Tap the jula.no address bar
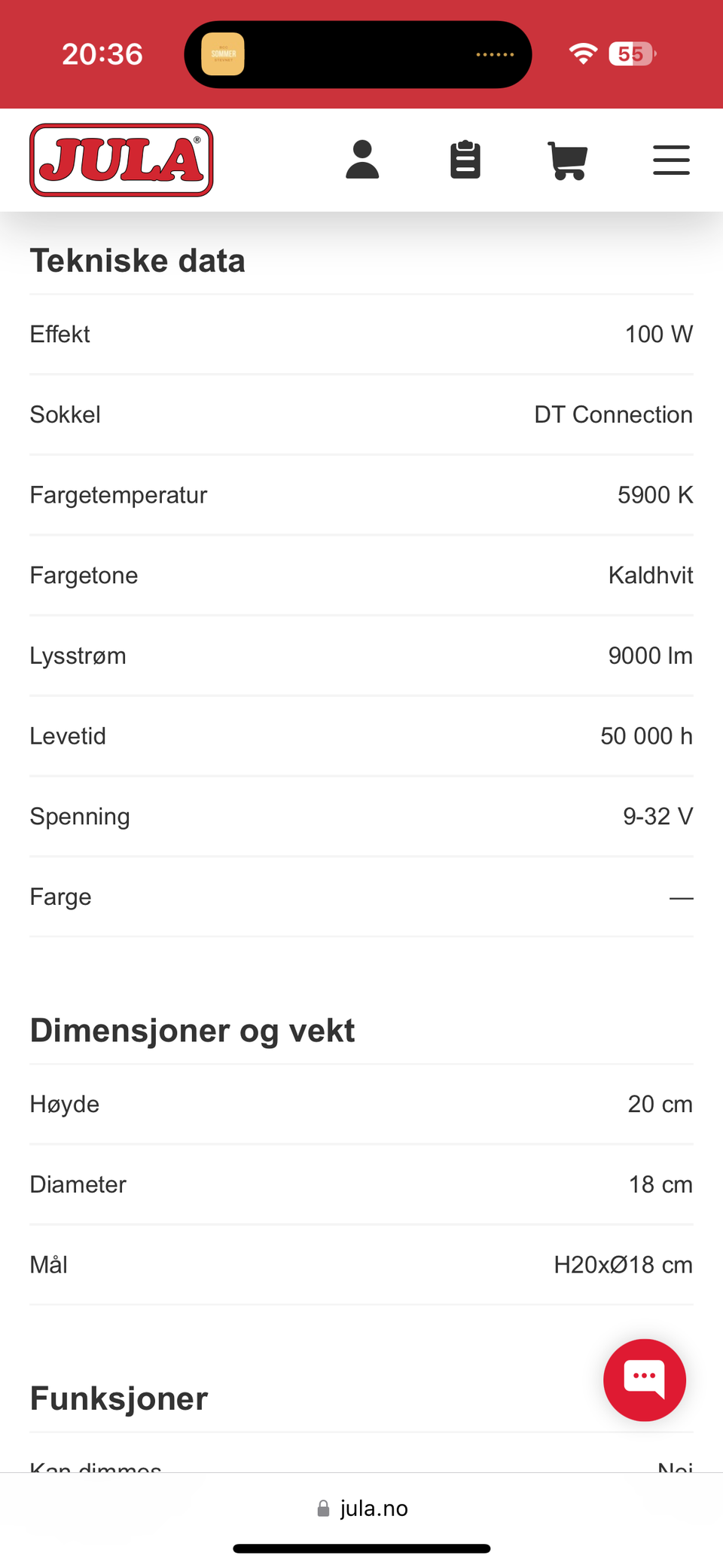 362,1508
